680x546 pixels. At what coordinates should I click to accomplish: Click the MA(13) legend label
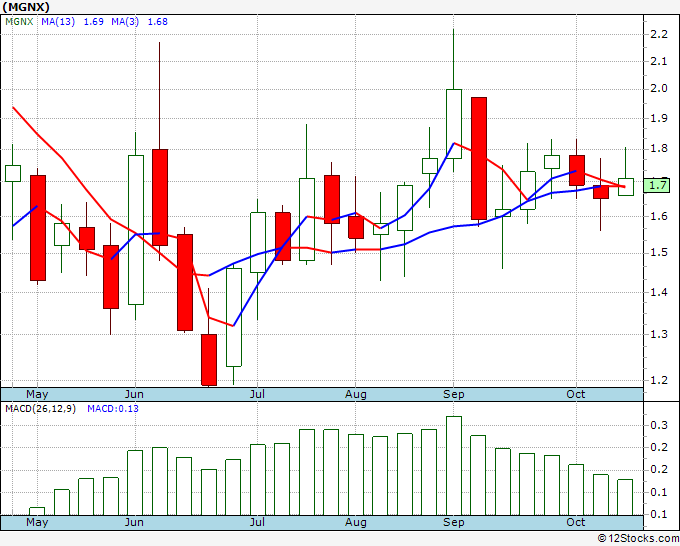(58, 22)
